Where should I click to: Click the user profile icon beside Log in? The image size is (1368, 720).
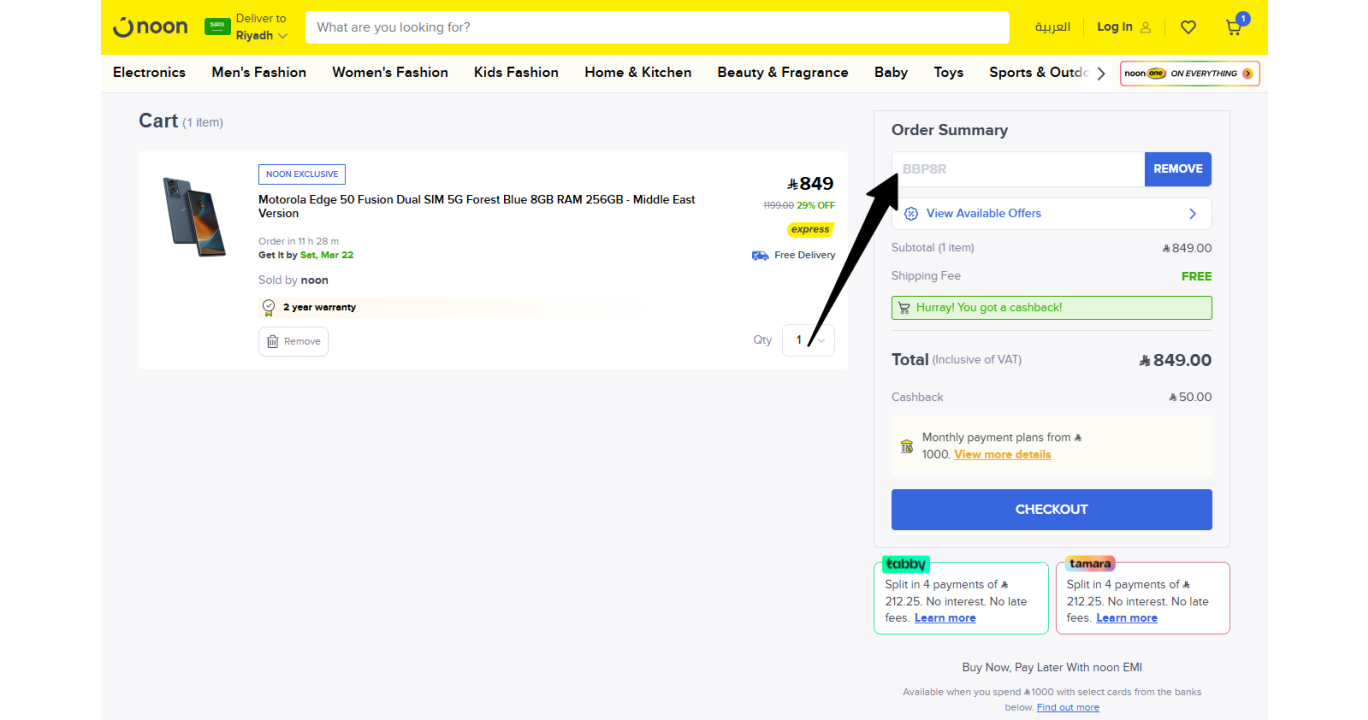click(x=1146, y=28)
